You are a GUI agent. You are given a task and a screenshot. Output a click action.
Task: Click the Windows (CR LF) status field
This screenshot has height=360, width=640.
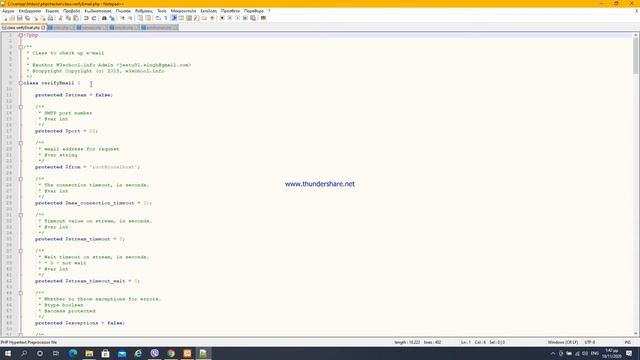point(563,342)
